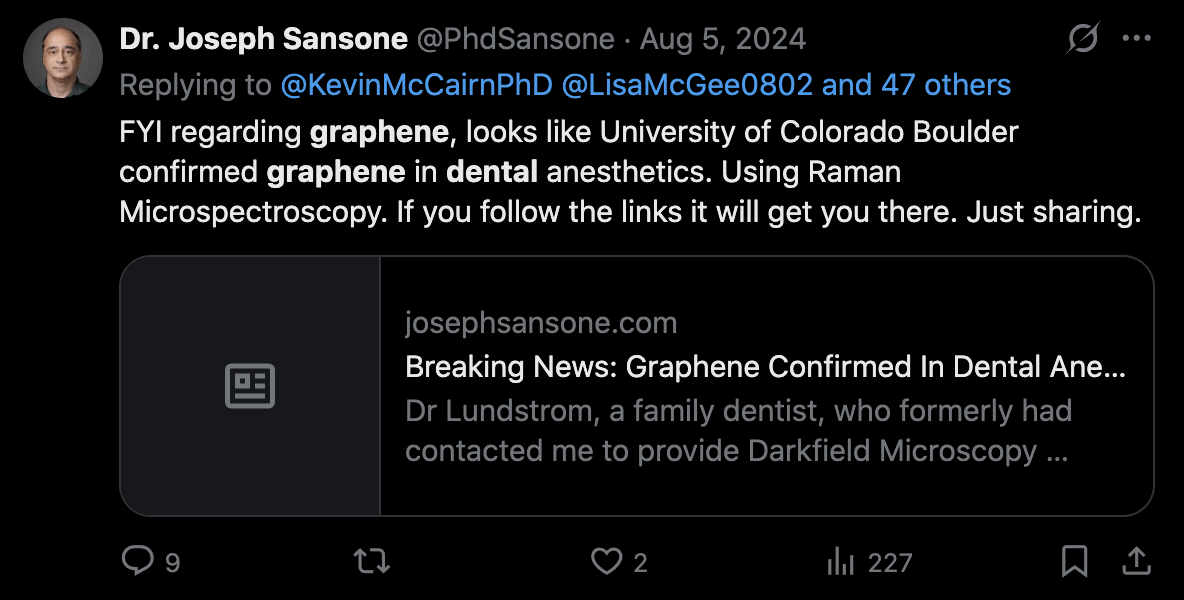Open Dr. Joseph Sansone's profile avatar

[62, 58]
